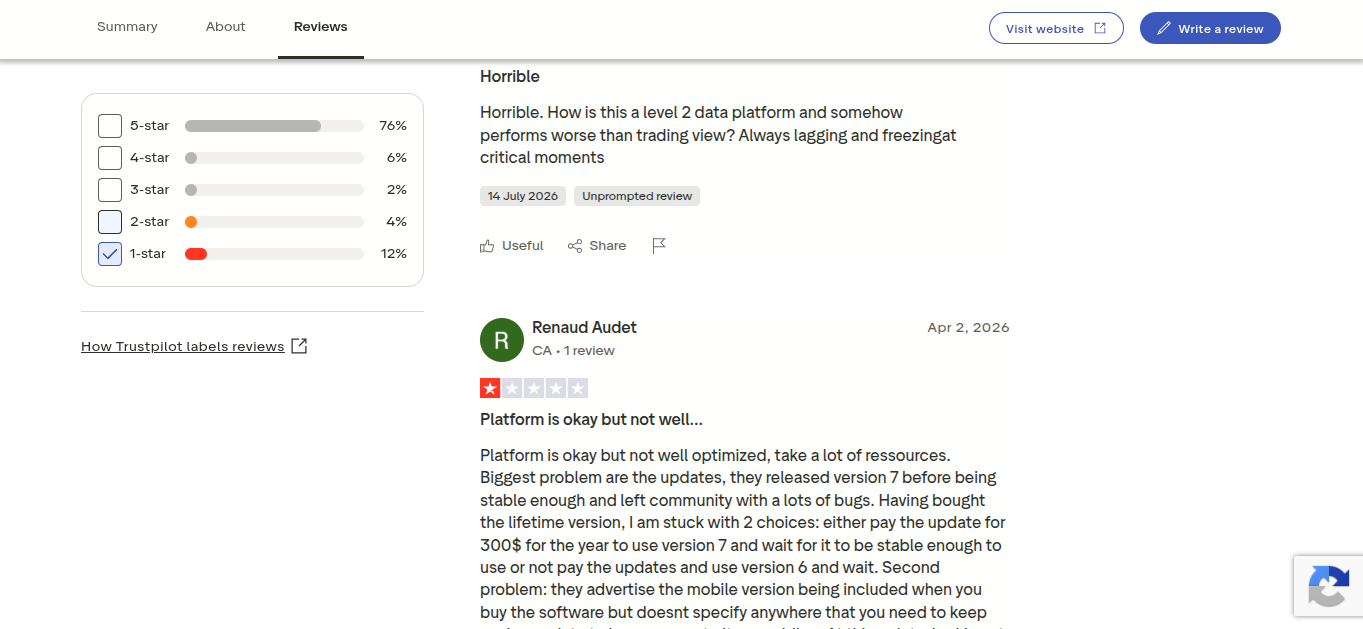The image size is (1363, 629).
Task: Click the 4-star progress bar
Action: coord(274,158)
